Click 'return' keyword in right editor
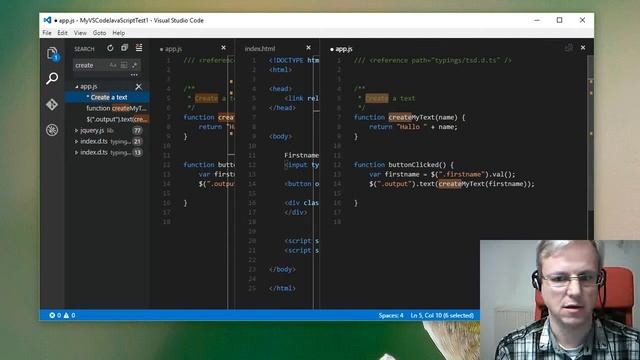This screenshot has height=360, width=640. pos(380,127)
